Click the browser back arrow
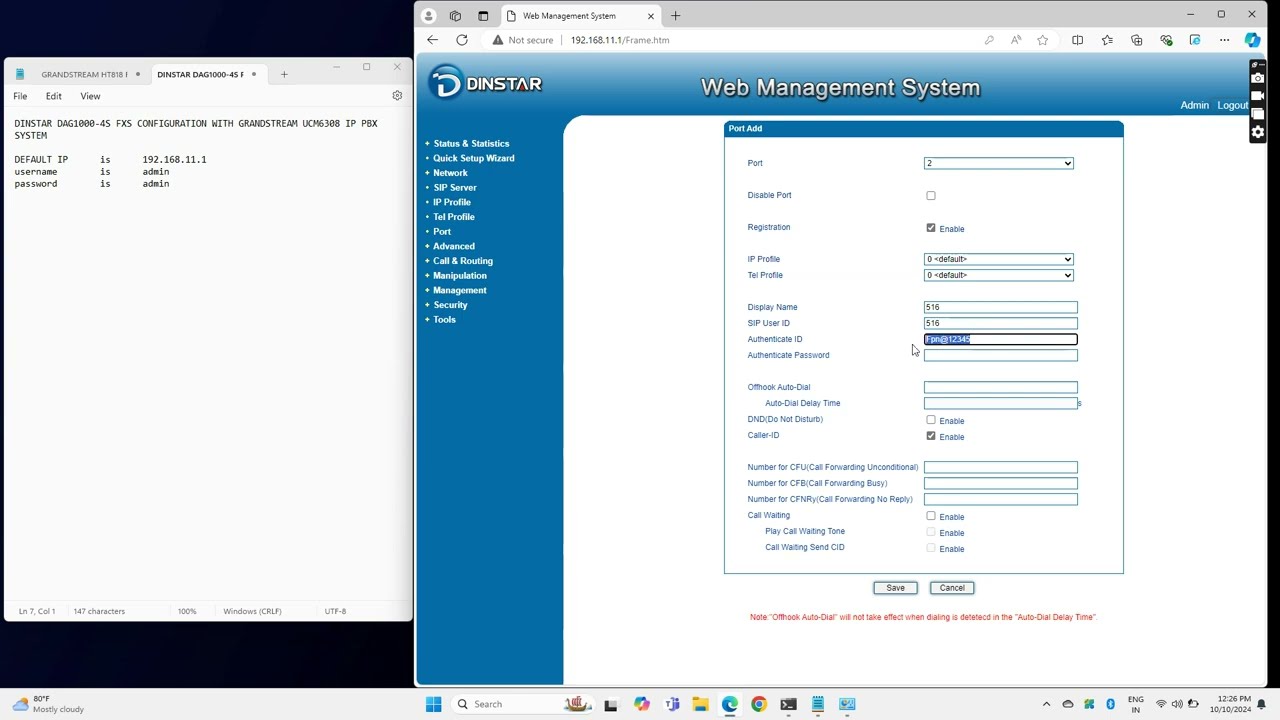 [432, 40]
